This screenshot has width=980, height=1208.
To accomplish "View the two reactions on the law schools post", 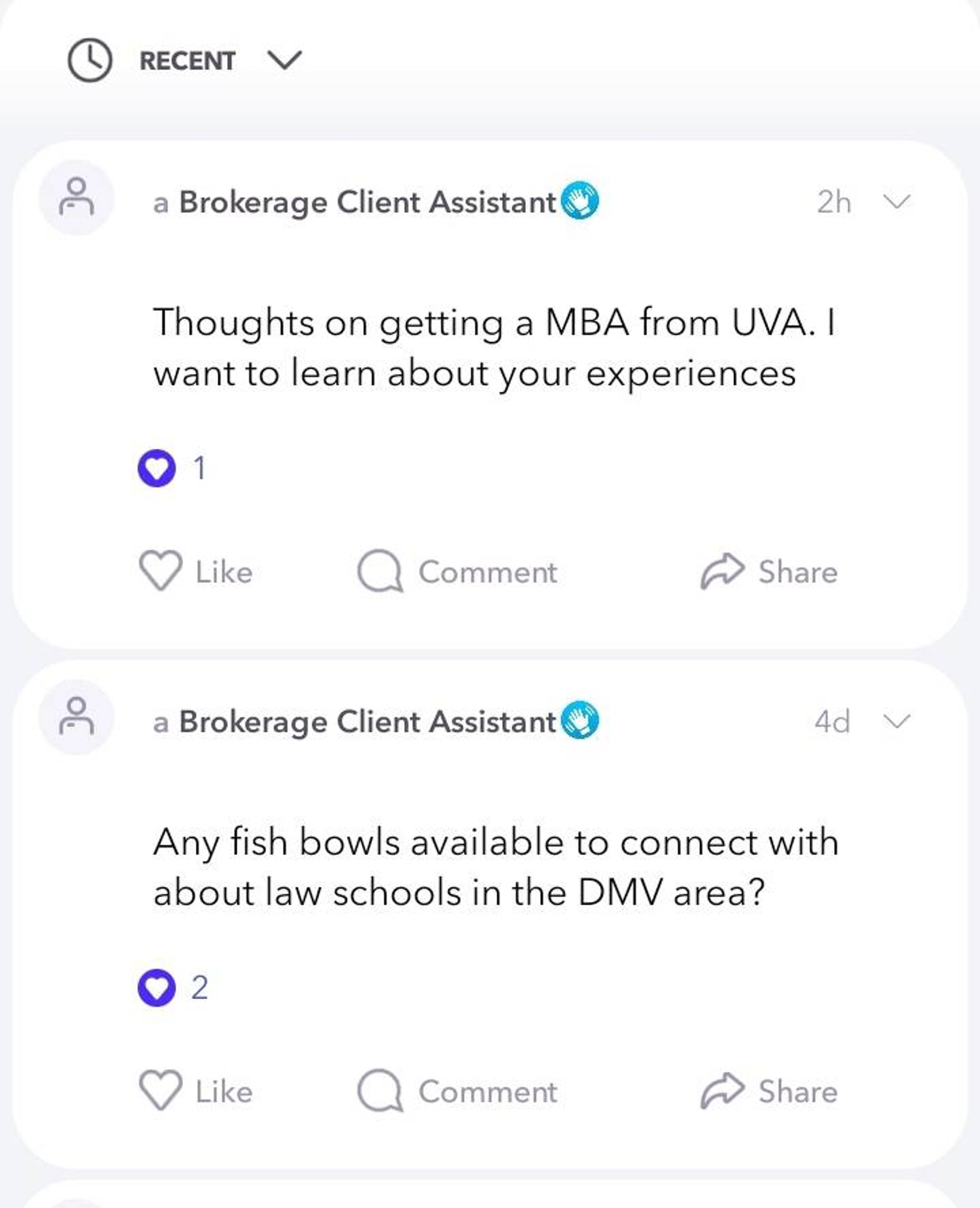I will (172, 987).
